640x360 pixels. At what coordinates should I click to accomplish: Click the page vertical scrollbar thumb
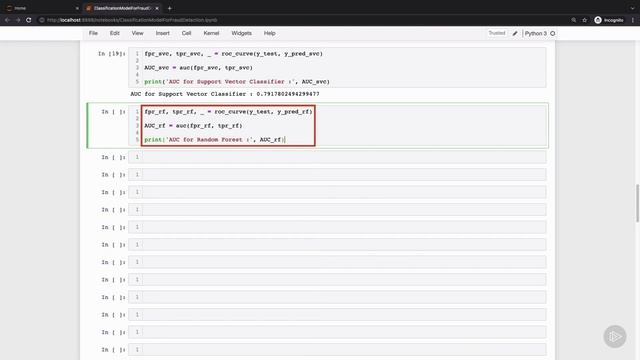(x=637, y=203)
